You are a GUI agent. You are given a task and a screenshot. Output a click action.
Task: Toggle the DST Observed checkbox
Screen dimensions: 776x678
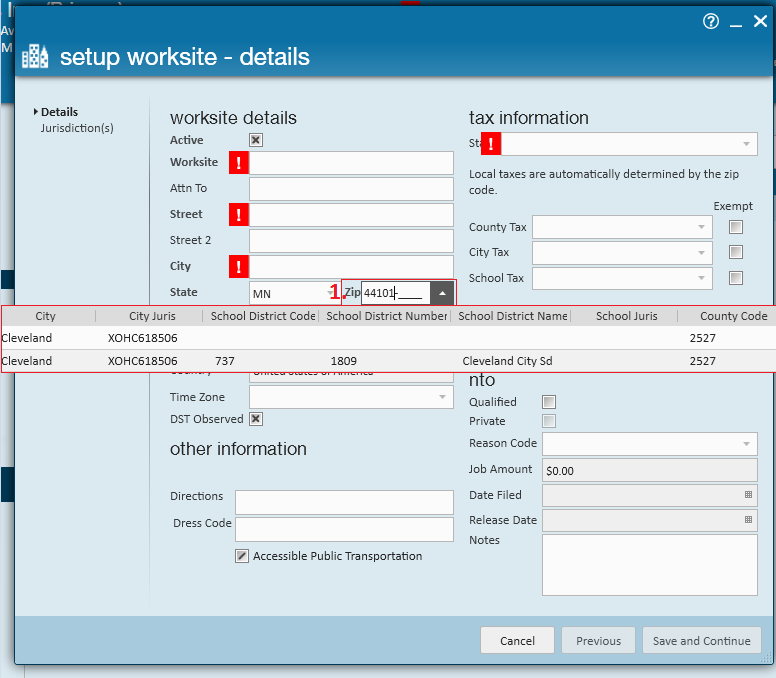[x=256, y=419]
